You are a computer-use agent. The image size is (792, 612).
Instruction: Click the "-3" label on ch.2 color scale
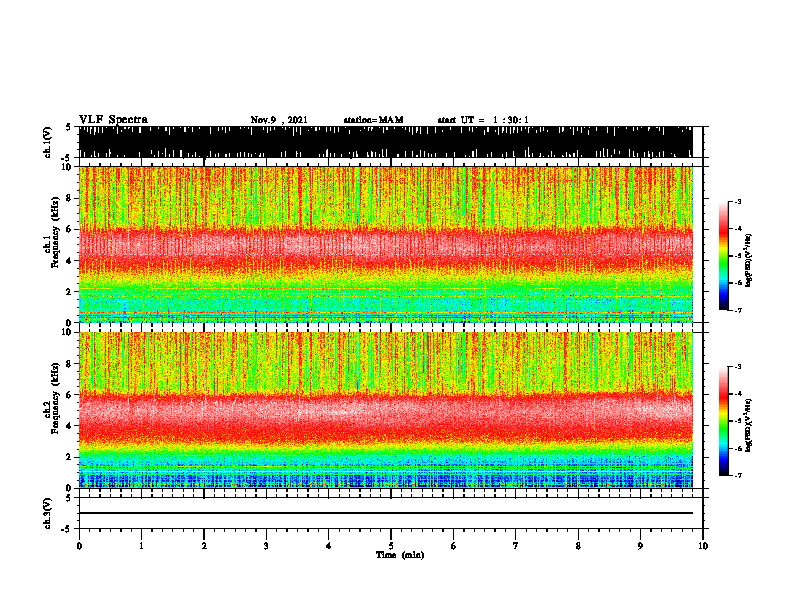pos(737,367)
